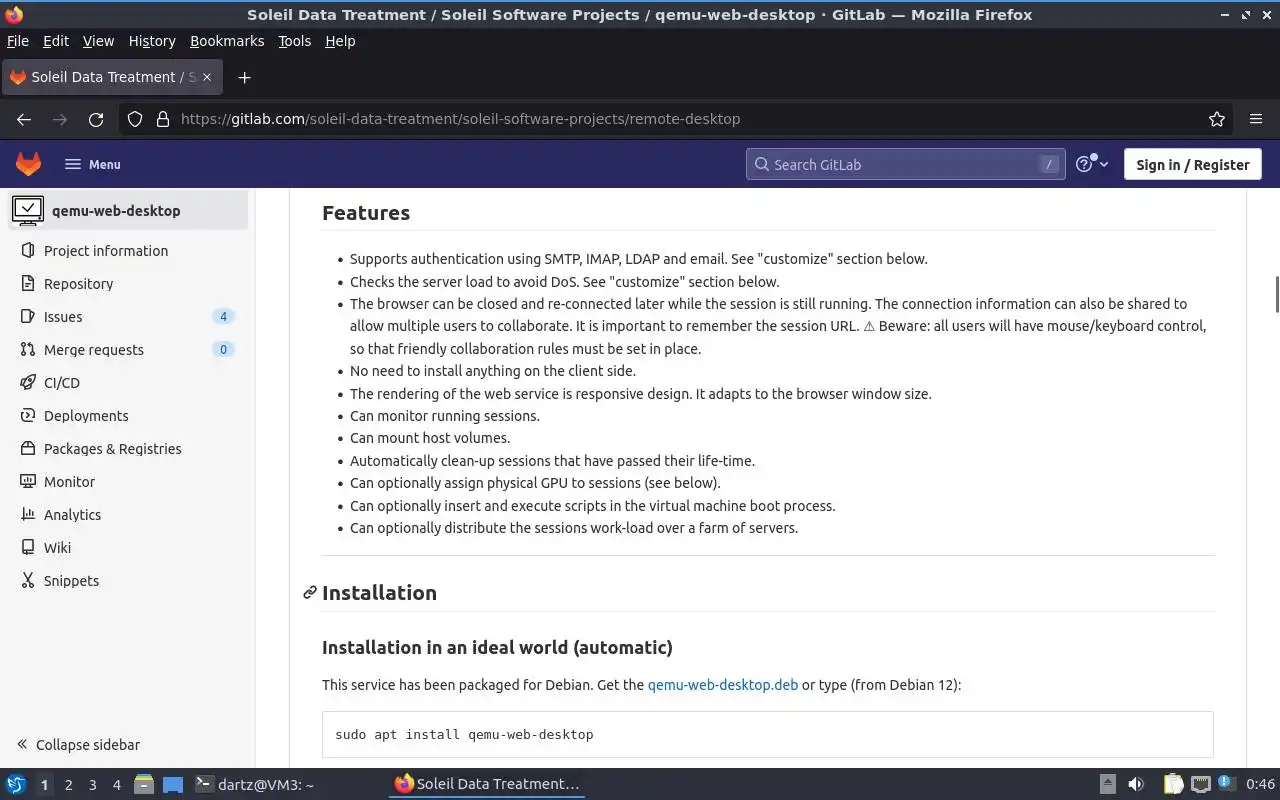This screenshot has height=800, width=1280.
Task: Click the Snippets scissors icon
Action: (27, 581)
